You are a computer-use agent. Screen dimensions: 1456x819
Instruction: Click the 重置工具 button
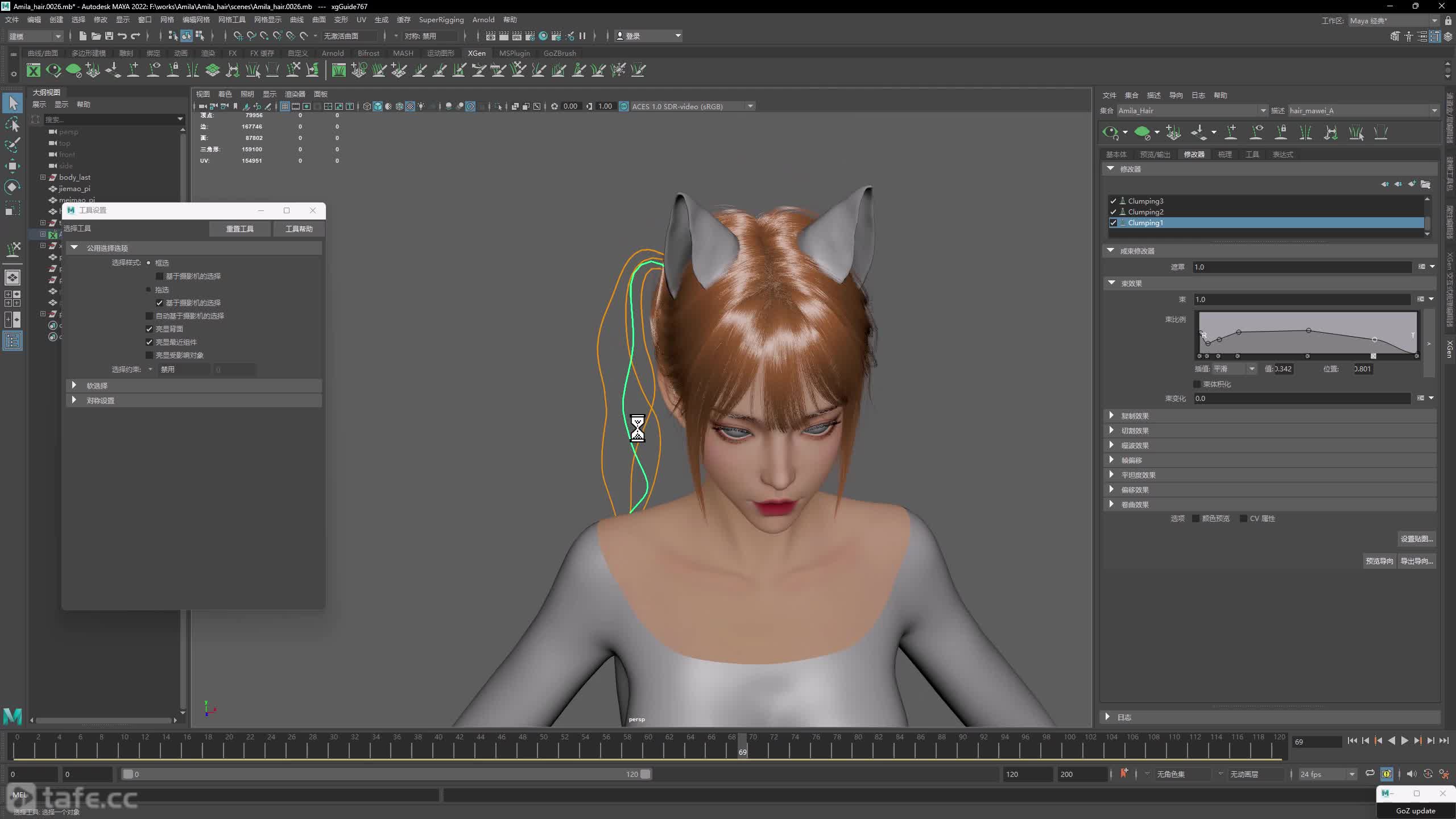coord(239,229)
